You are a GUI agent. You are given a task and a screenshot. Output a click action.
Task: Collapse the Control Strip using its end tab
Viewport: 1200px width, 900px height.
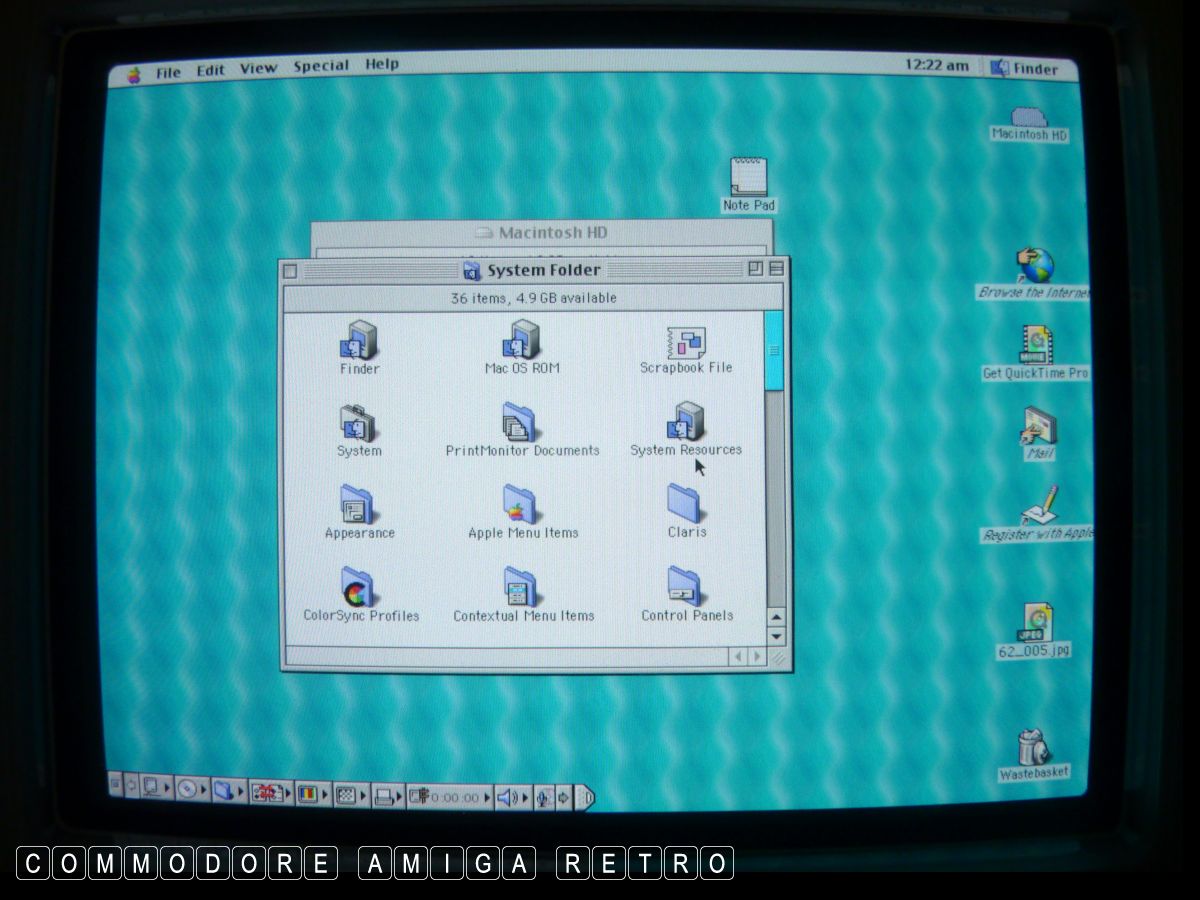tap(586, 797)
